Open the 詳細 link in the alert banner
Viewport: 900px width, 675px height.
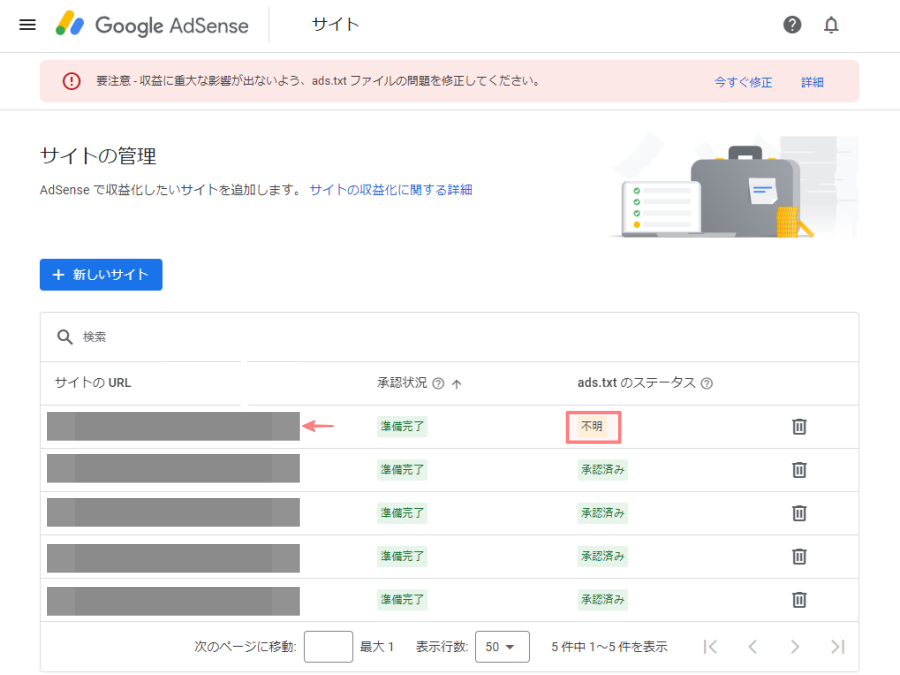coord(812,81)
